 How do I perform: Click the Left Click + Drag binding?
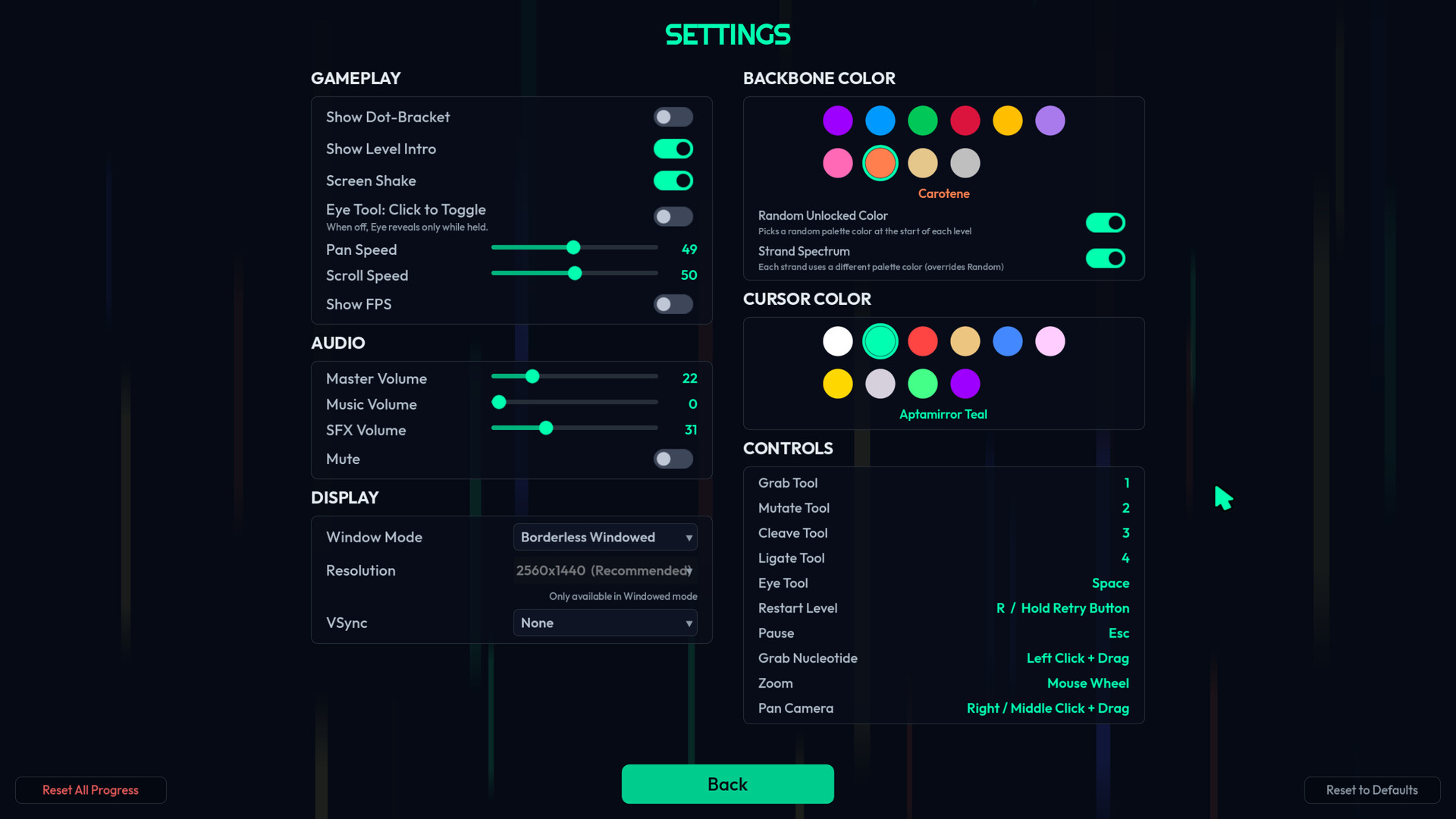tap(1078, 658)
